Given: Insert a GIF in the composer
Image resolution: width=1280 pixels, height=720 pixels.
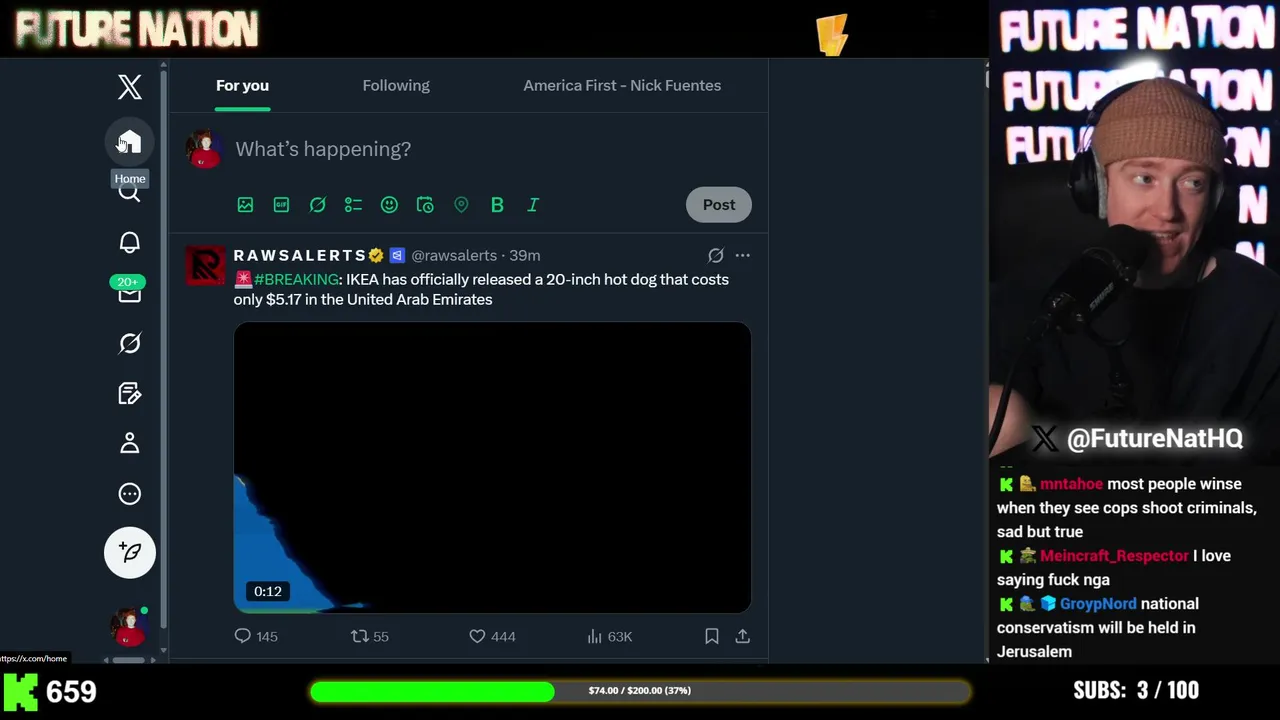Looking at the screenshot, I should pos(281,205).
